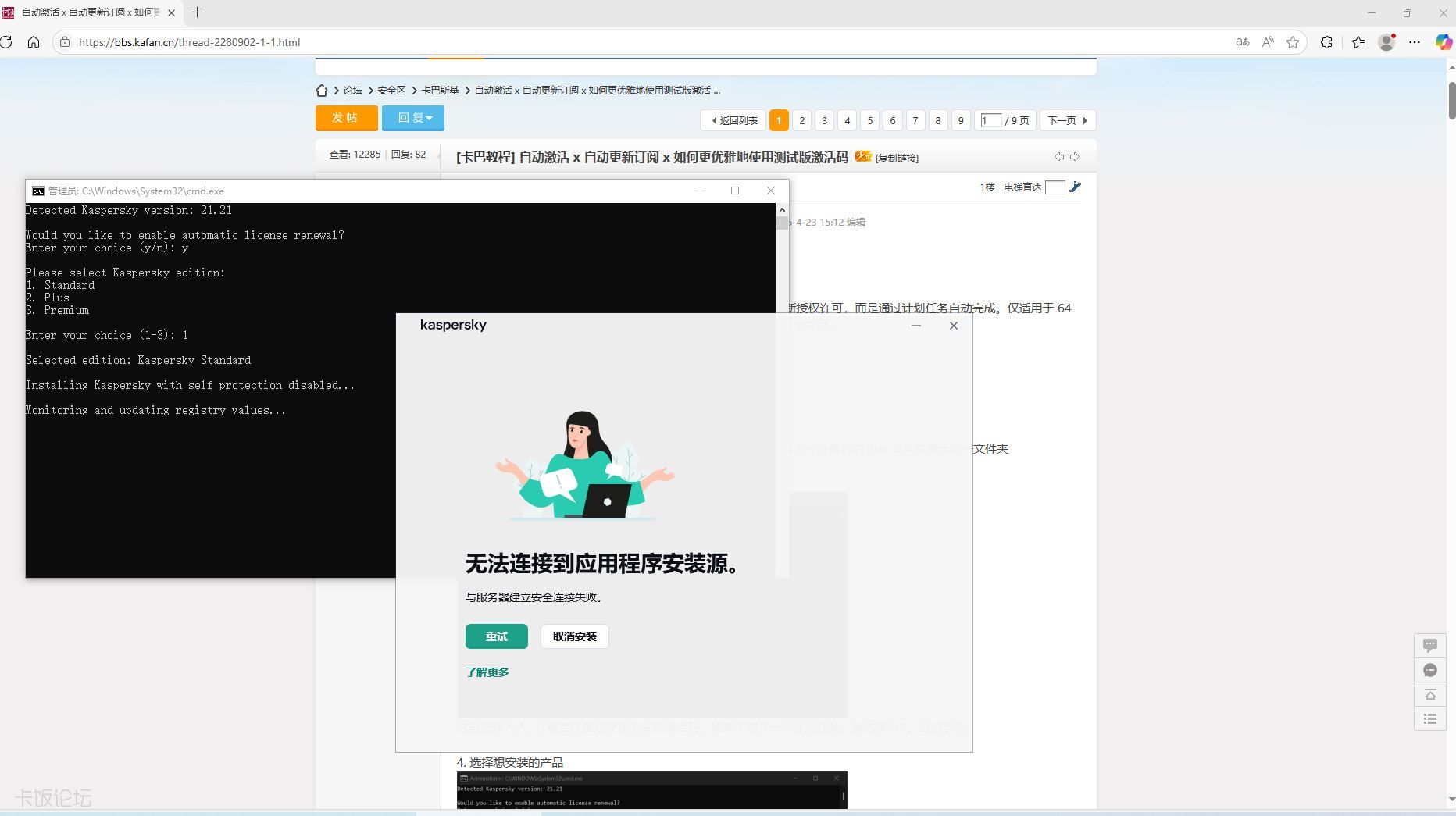Open the browser settings and more menu

(1415, 42)
